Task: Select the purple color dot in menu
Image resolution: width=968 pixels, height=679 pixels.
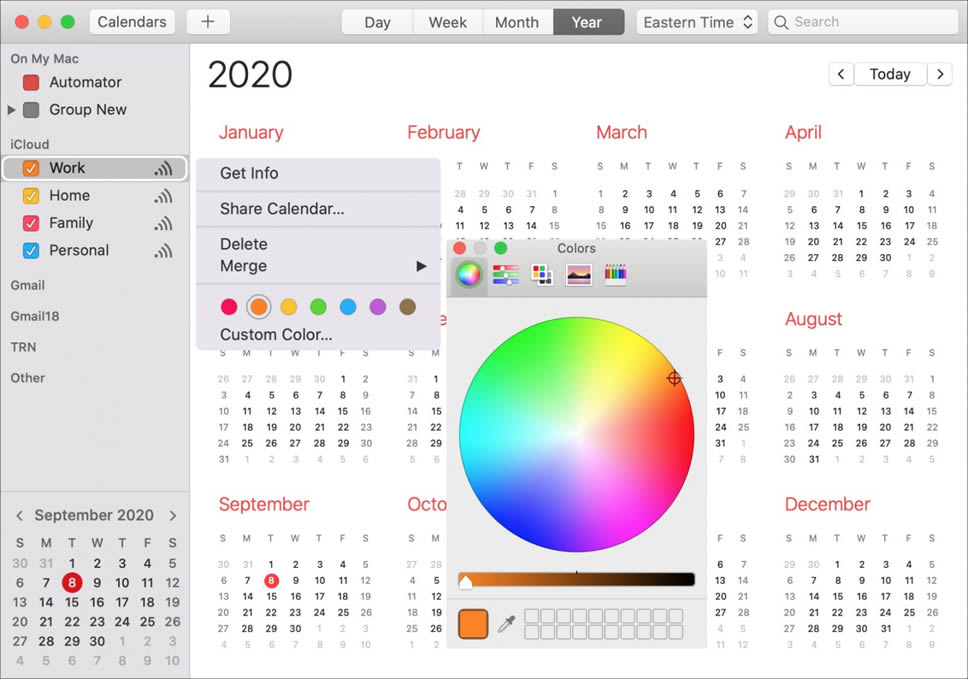Action: [x=377, y=307]
